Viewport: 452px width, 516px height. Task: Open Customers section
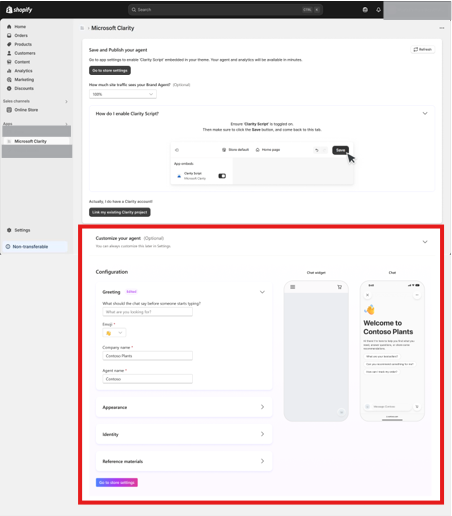point(25,53)
